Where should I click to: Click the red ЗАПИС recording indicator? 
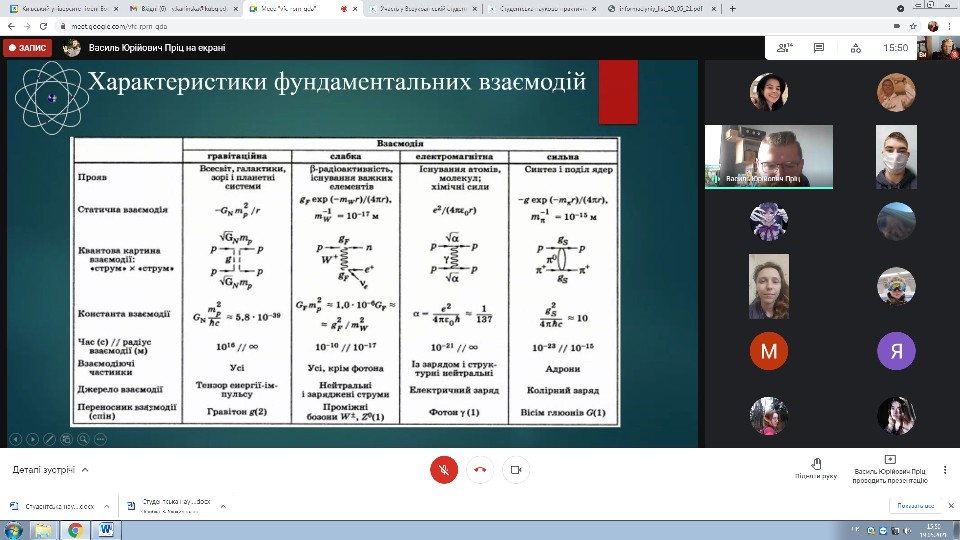pyautogui.click(x=27, y=47)
